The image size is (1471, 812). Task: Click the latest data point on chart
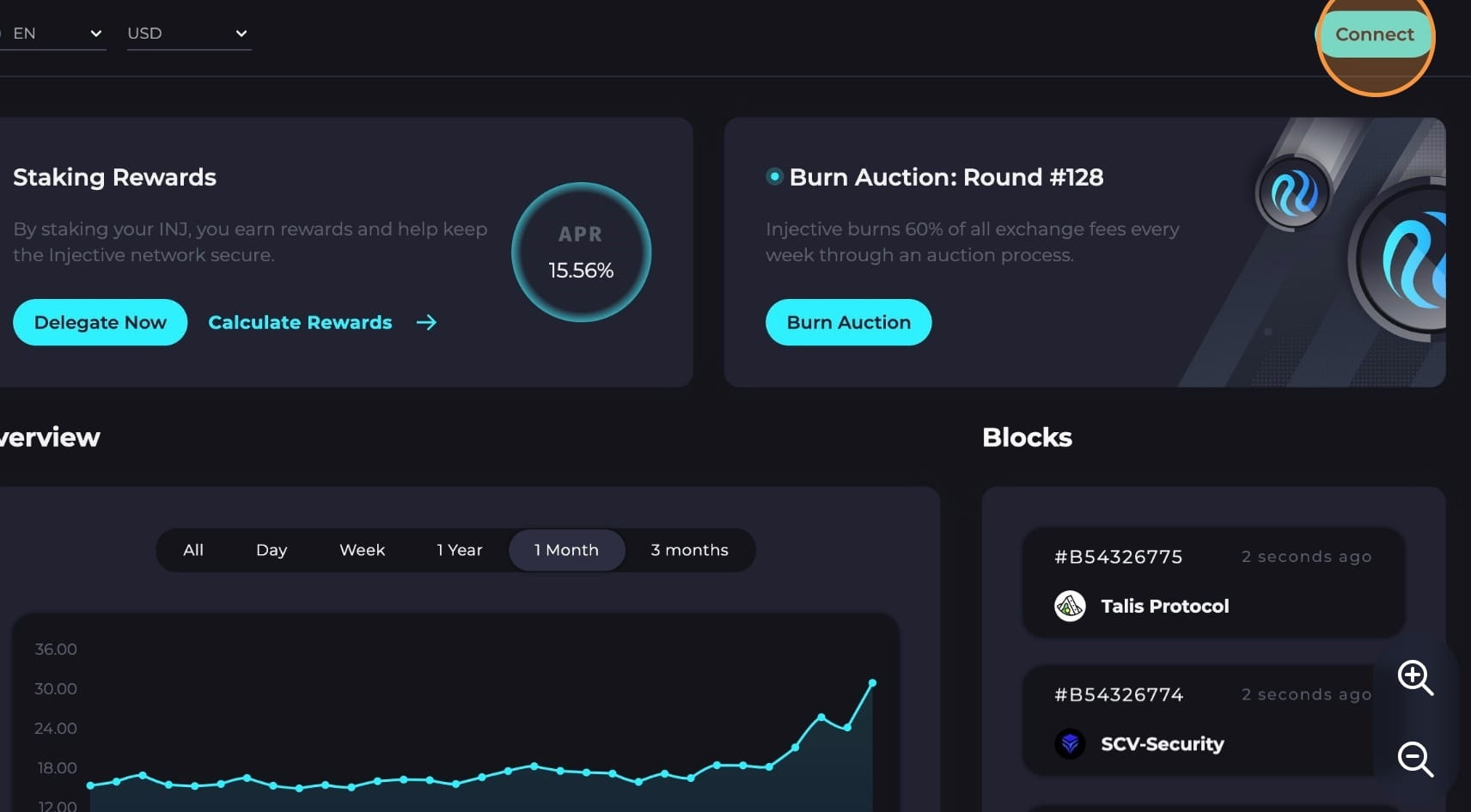pyautogui.click(x=872, y=683)
